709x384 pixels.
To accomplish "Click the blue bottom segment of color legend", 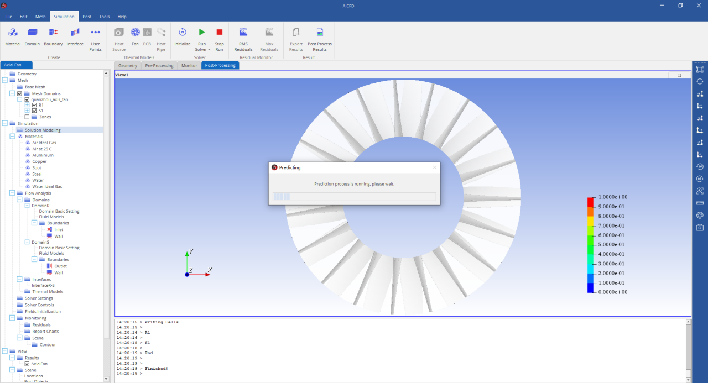I will [x=591, y=288].
